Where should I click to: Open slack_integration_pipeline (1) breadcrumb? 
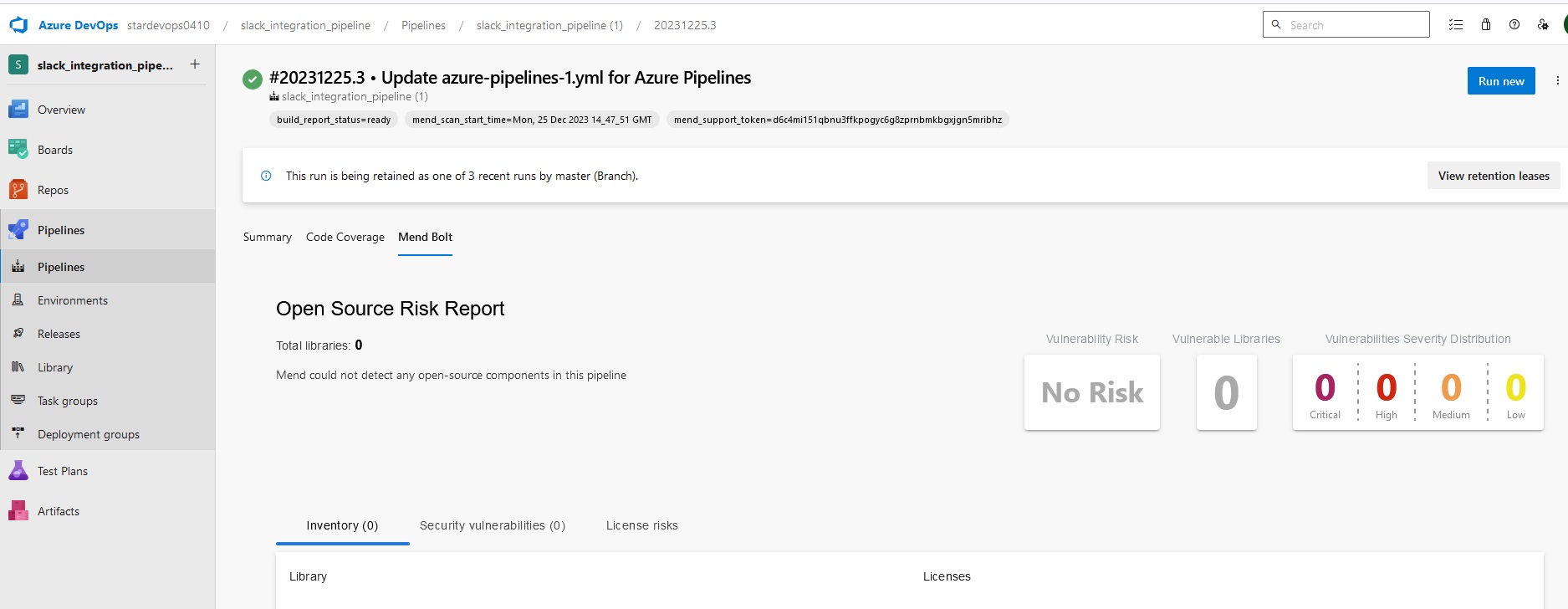(x=549, y=25)
